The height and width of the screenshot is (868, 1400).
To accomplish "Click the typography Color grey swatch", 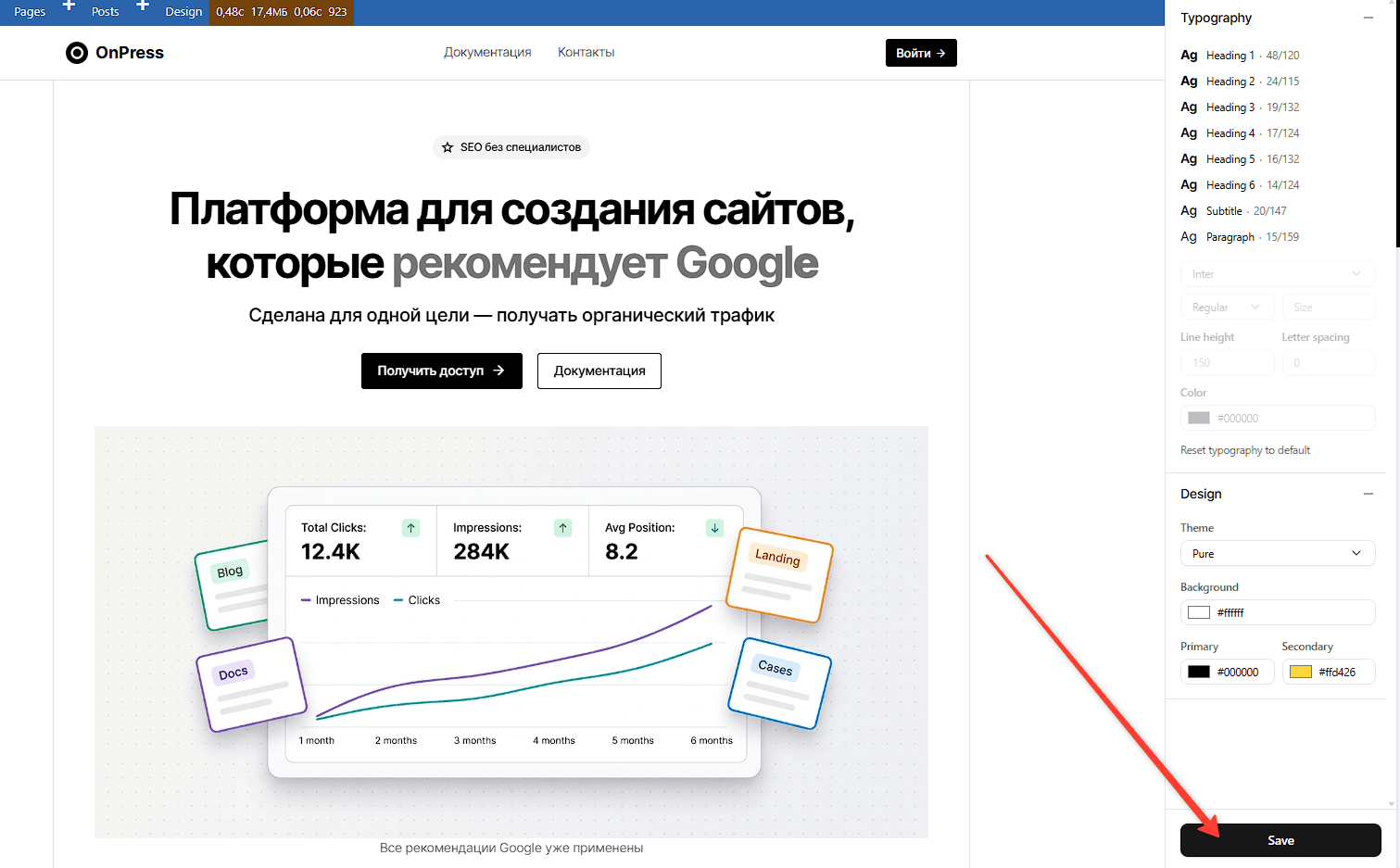I will [1199, 418].
